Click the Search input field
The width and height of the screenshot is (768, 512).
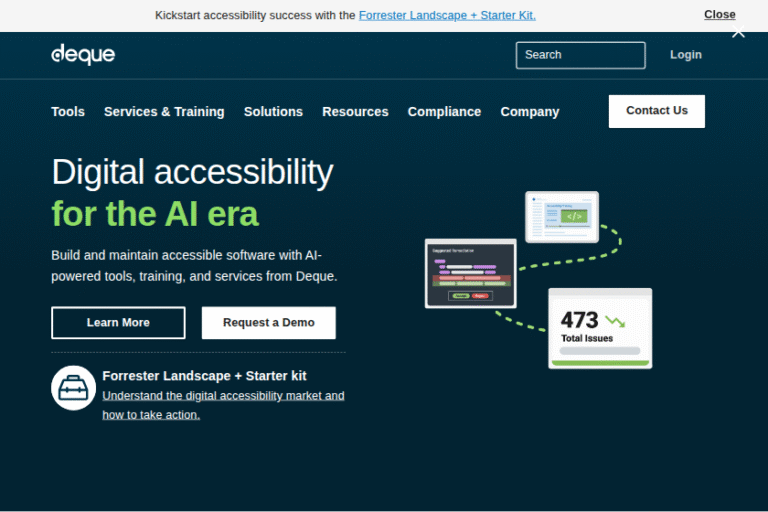point(580,55)
